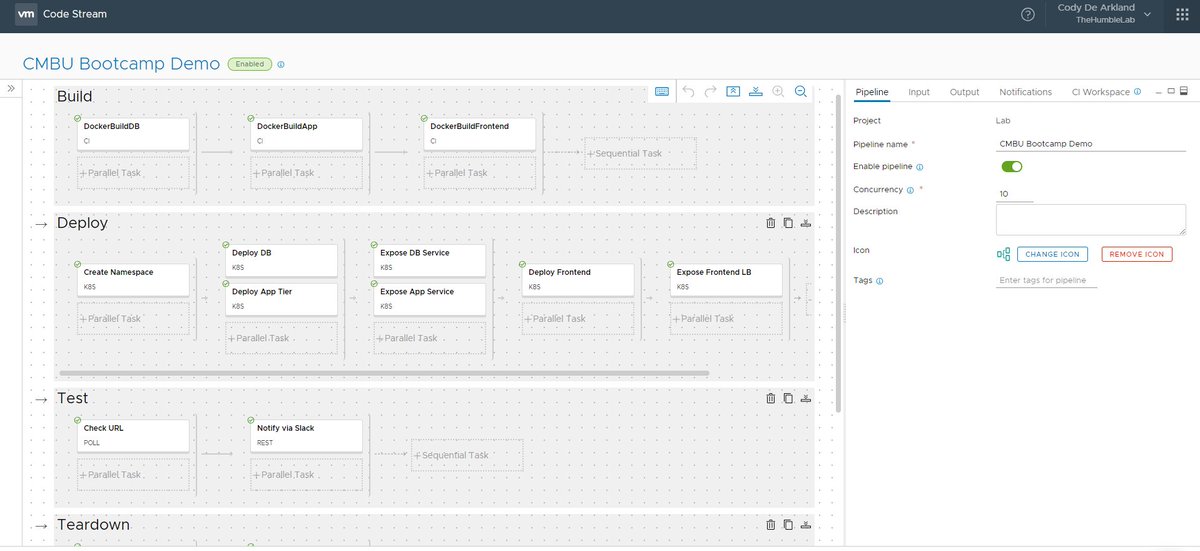Click the undo arrow in canvas toolbar
Viewport: 1200px width, 551px height.
pyautogui.click(x=688, y=92)
